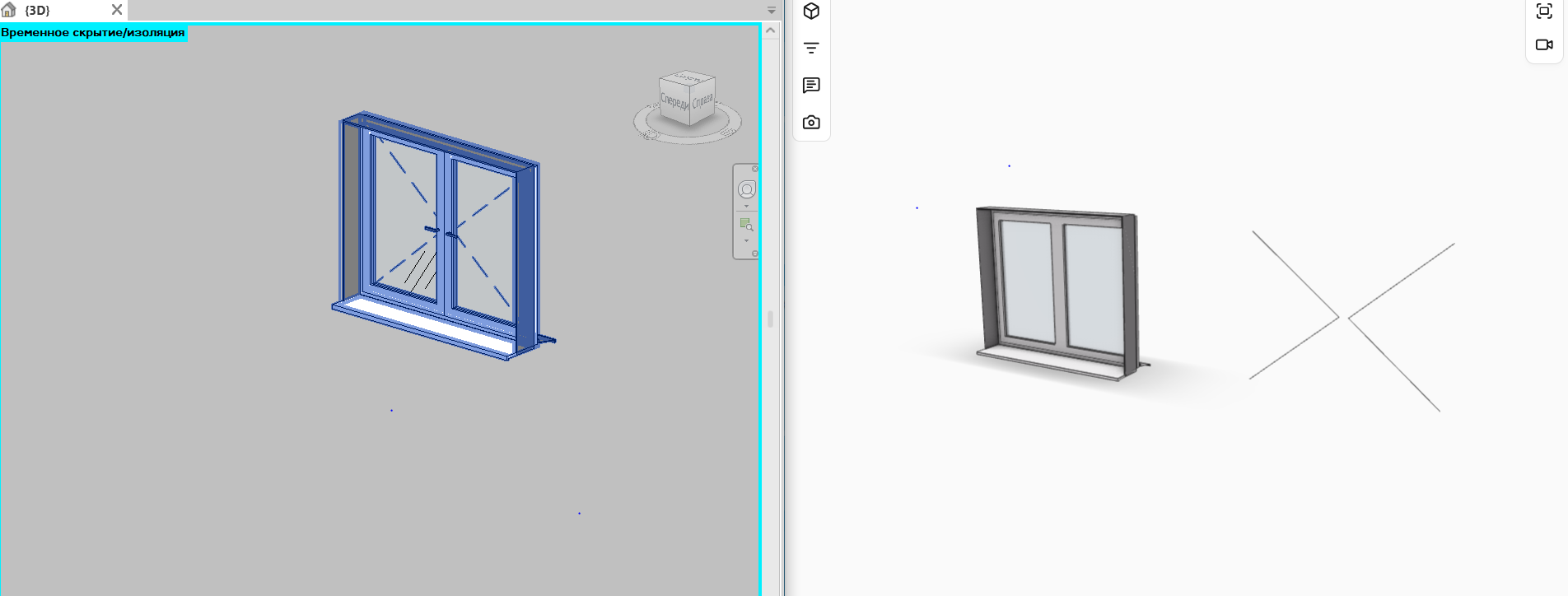Screen dimensions: 1568x596
Task: Click the Временное скрытие/изоляция label
Action: click(93, 33)
